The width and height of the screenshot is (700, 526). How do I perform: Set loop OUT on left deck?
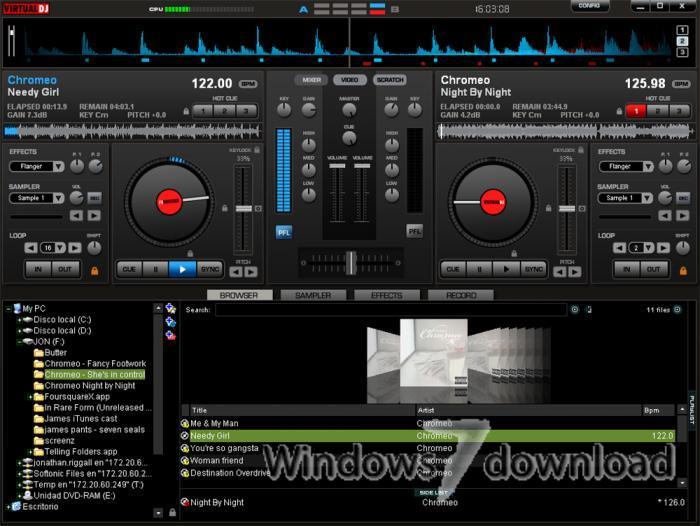(65, 269)
